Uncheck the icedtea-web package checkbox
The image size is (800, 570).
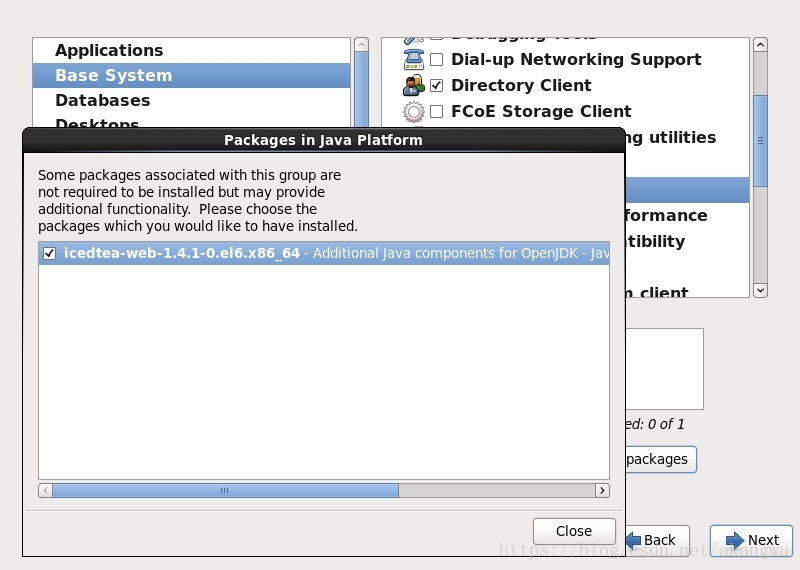point(49,253)
